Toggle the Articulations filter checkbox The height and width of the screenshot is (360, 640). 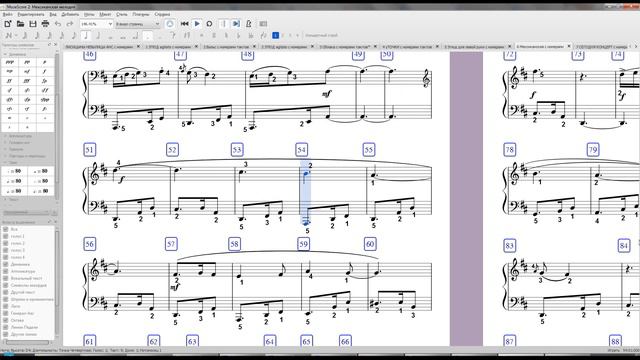click(x=6, y=271)
